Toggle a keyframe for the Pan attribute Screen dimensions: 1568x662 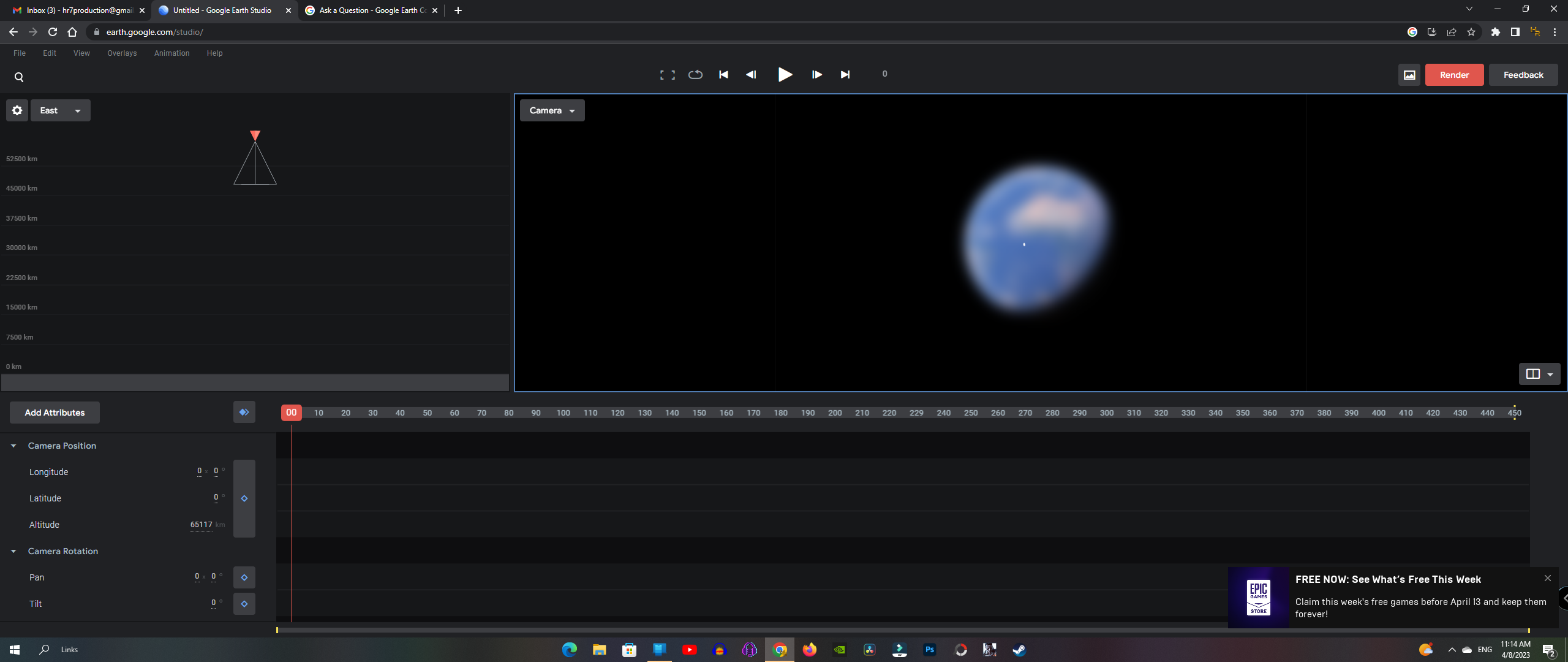(x=244, y=577)
